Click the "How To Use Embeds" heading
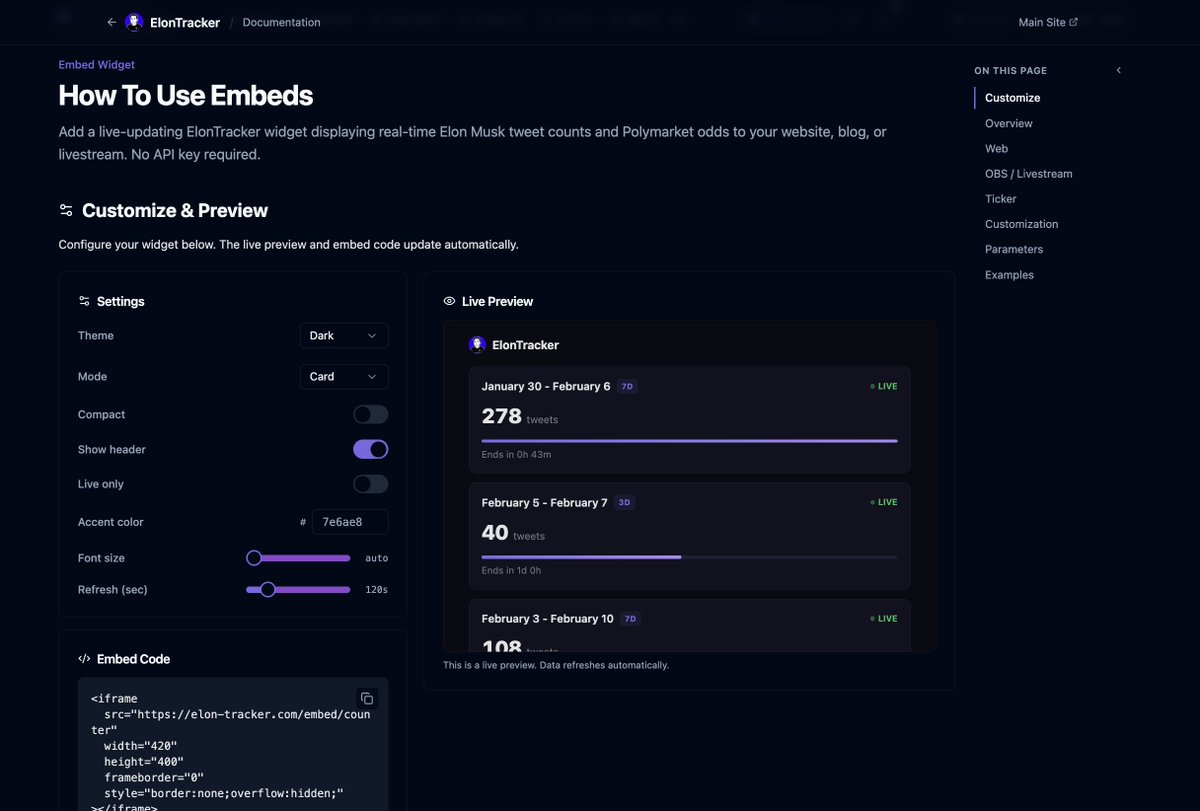Viewport: 1200px width, 811px height. [186, 96]
